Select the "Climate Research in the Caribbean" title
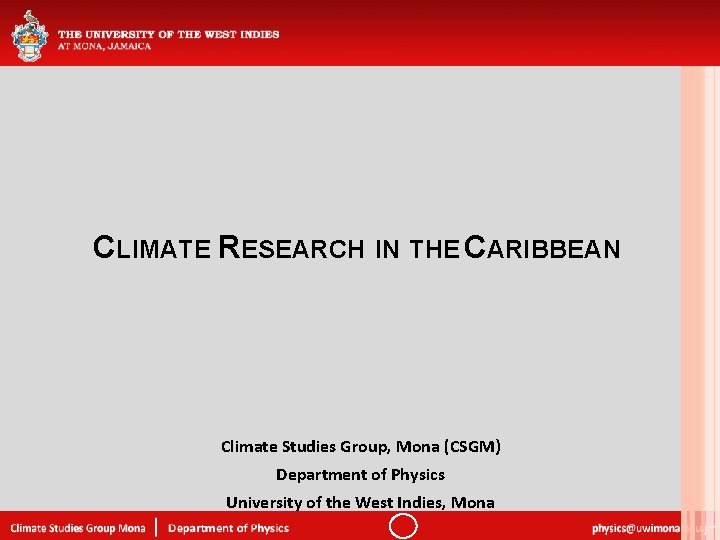This screenshot has height=540, width=720. (357, 247)
